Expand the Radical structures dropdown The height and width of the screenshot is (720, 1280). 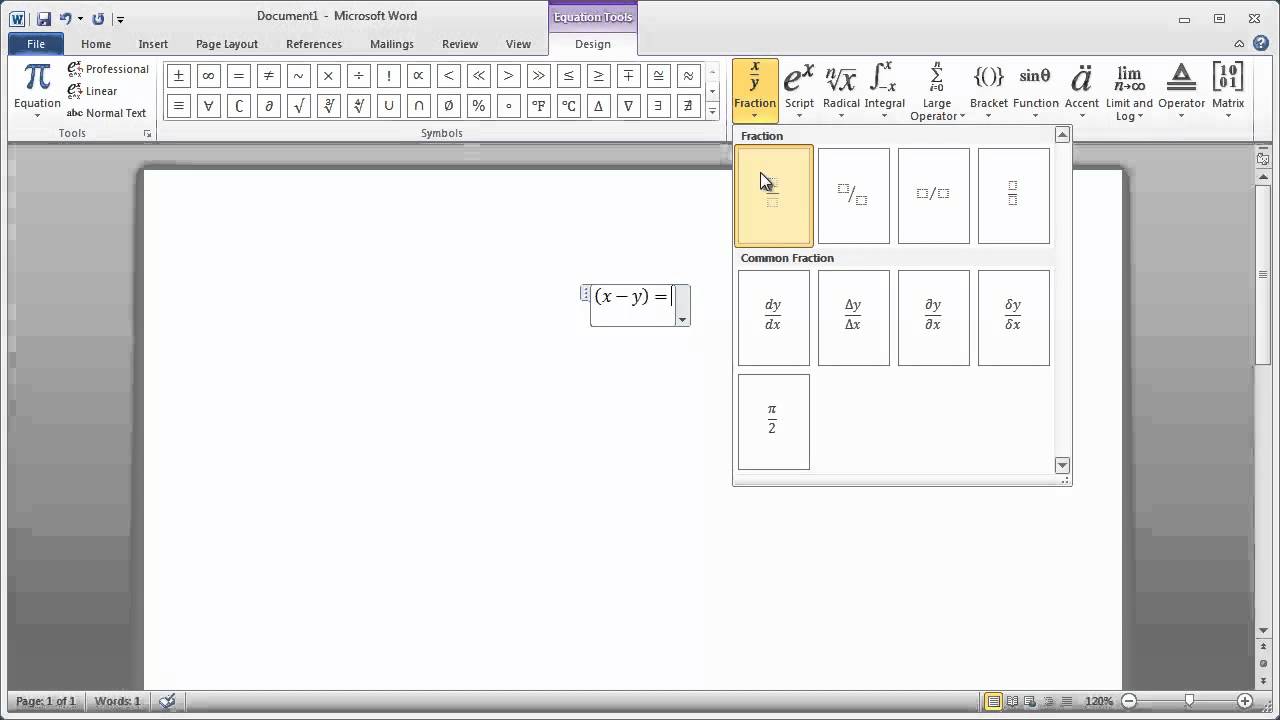click(x=841, y=90)
